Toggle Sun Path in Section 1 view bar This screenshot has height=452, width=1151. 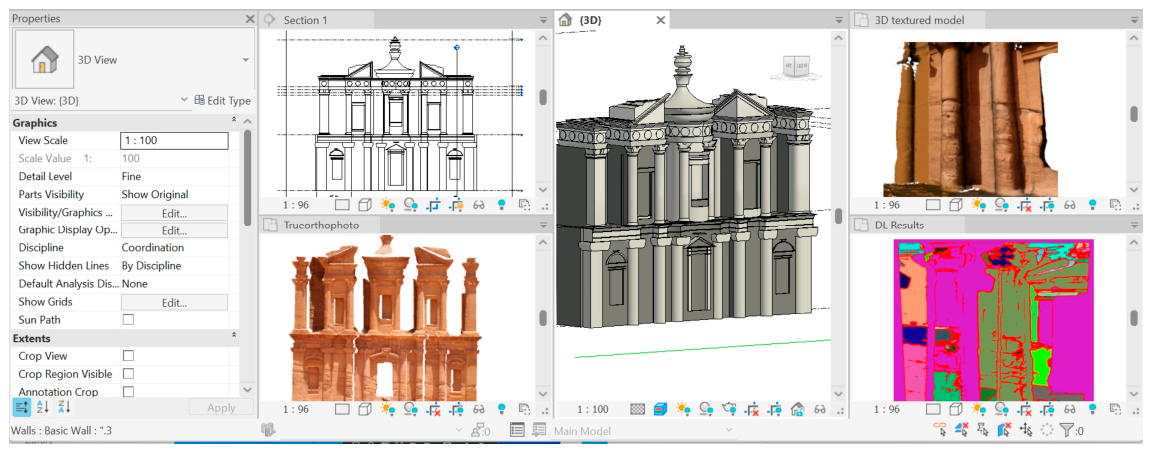(x=388, y=205)
